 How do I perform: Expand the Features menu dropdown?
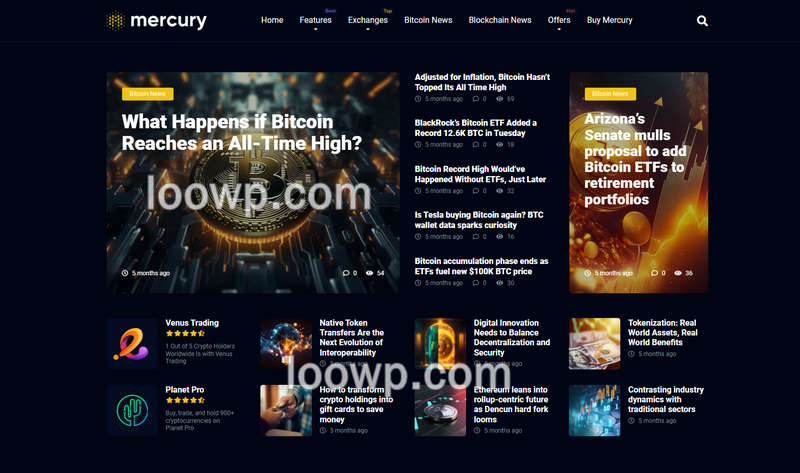pos(315,20)
